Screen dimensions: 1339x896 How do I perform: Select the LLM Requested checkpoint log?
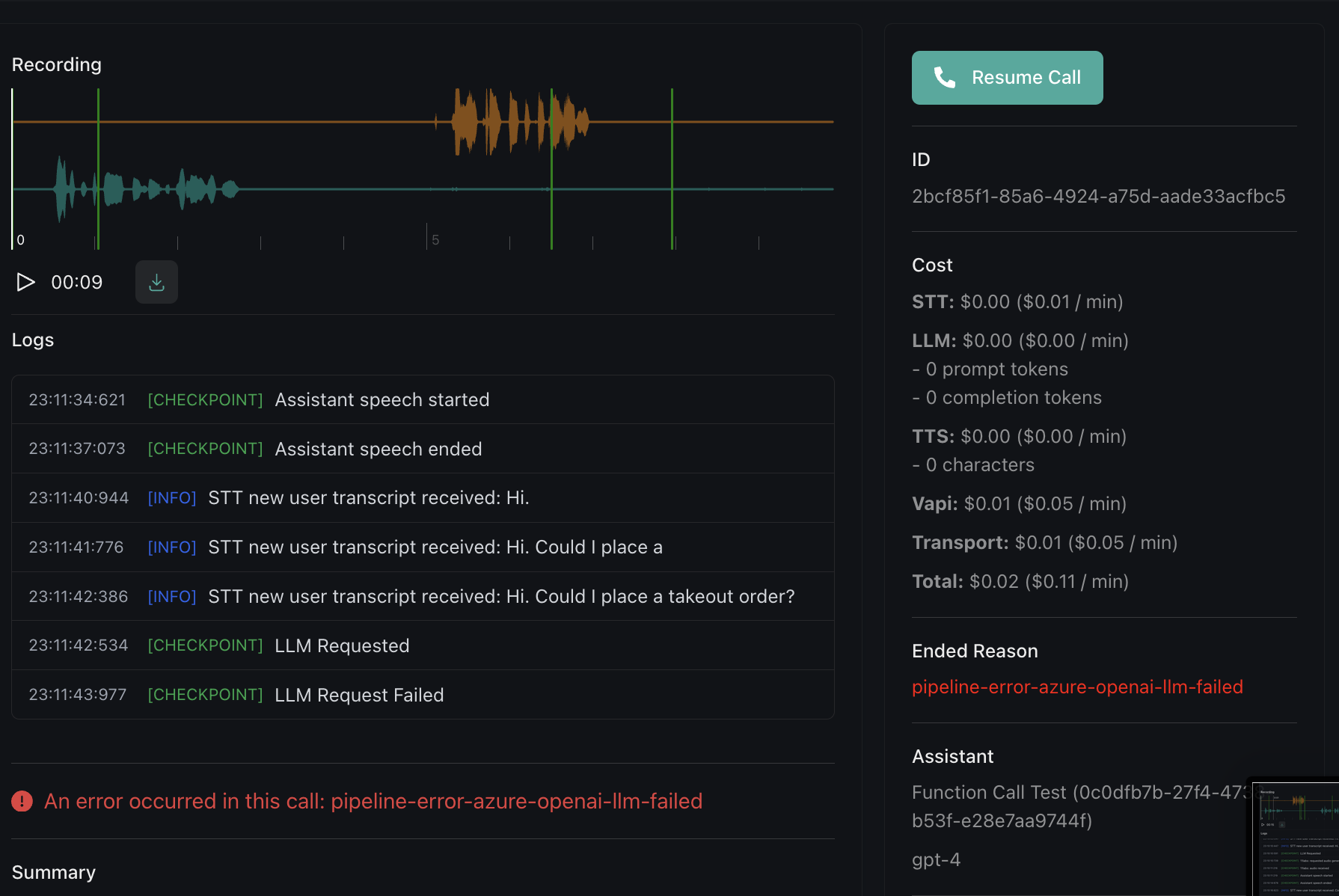click(x=423, y=645)
